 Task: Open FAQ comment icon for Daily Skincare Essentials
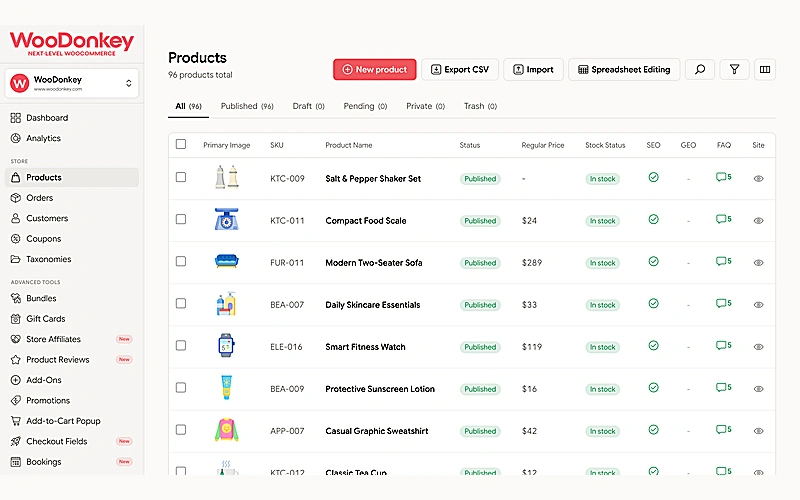(723, 304)
